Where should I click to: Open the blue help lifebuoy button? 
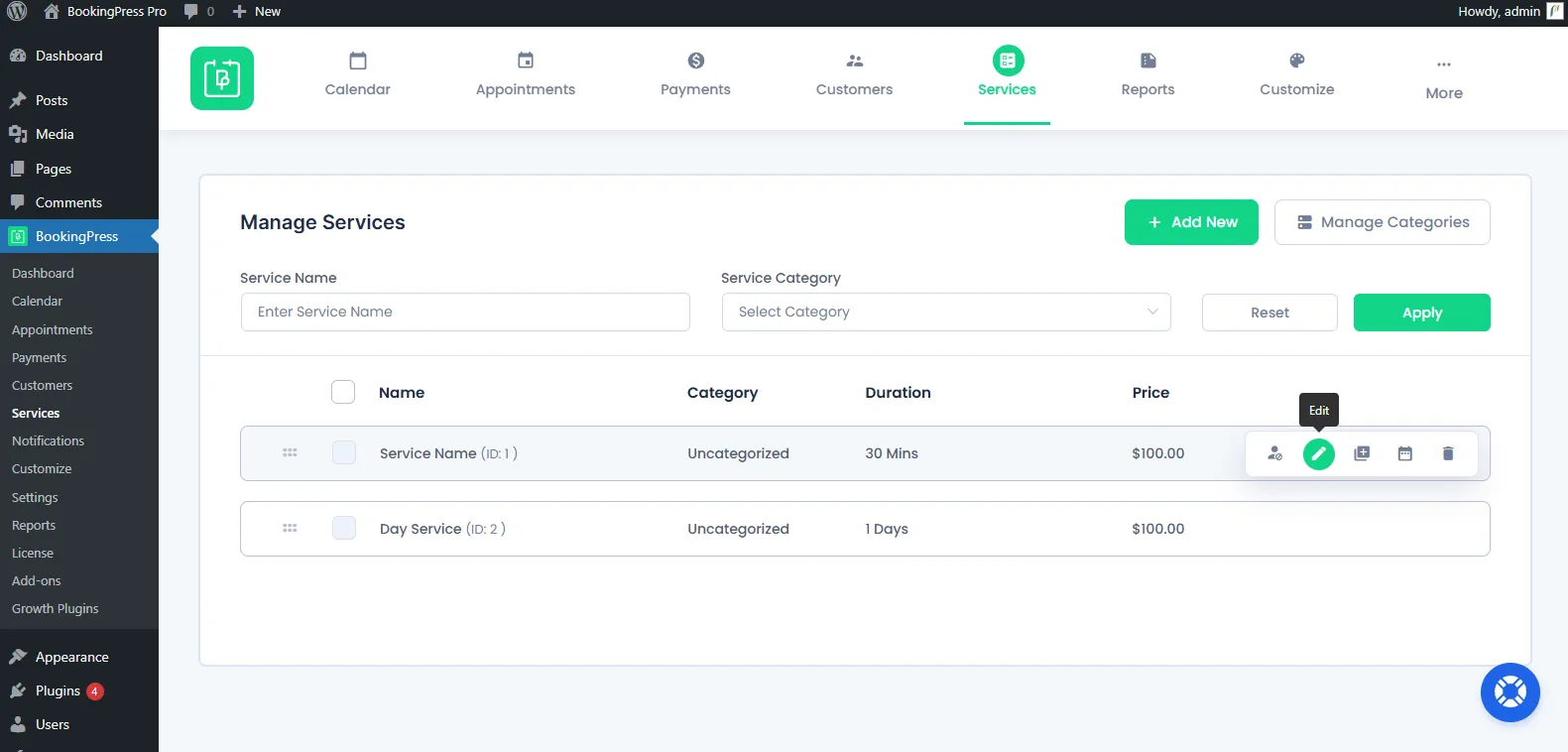pyautogui.click(x=1510, y=692)
